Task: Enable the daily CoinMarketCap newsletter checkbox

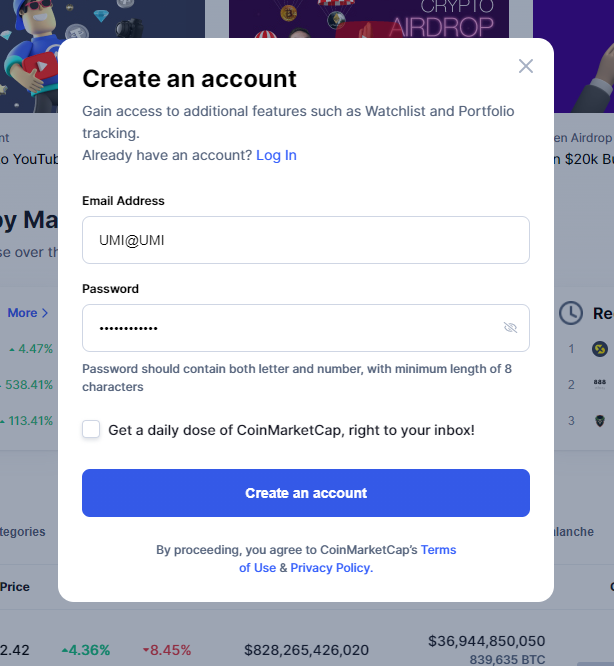Action: pyautogui.click(x=91, y=430)
